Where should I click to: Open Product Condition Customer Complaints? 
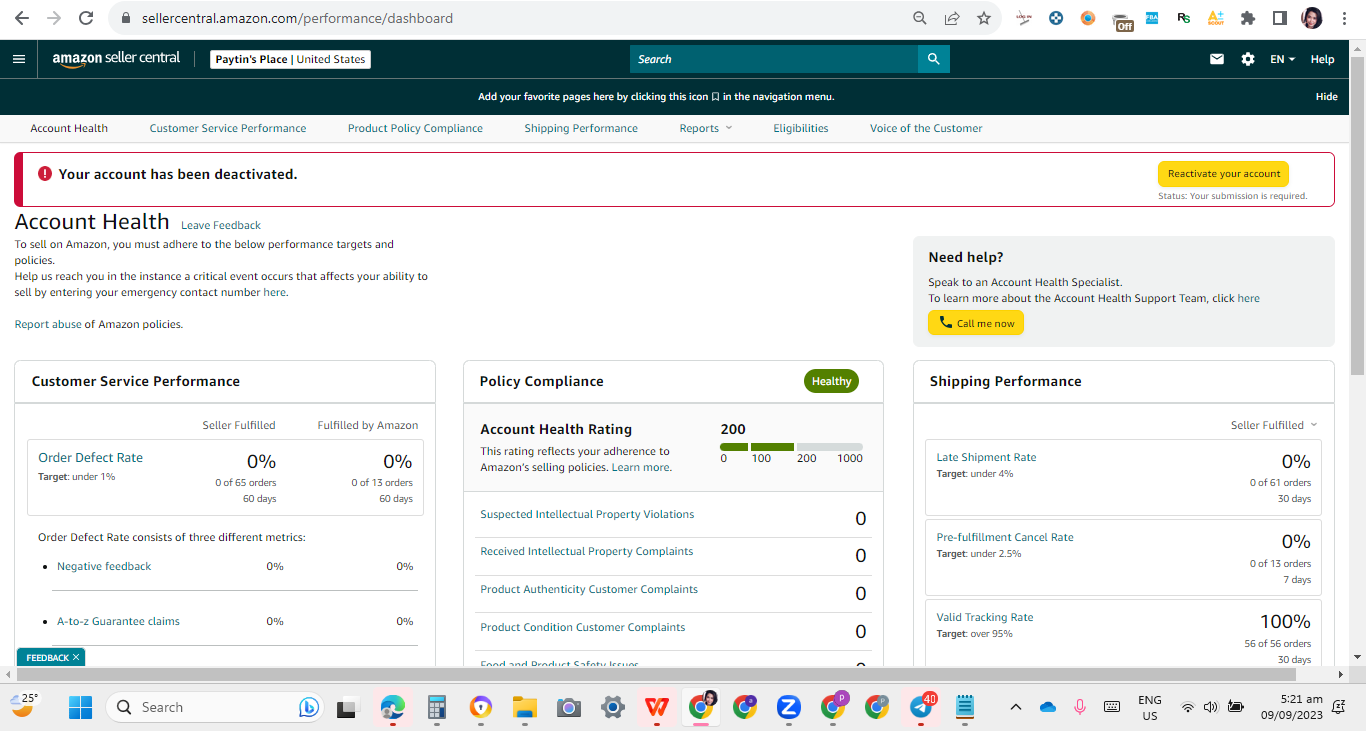(x=583, y=627)
